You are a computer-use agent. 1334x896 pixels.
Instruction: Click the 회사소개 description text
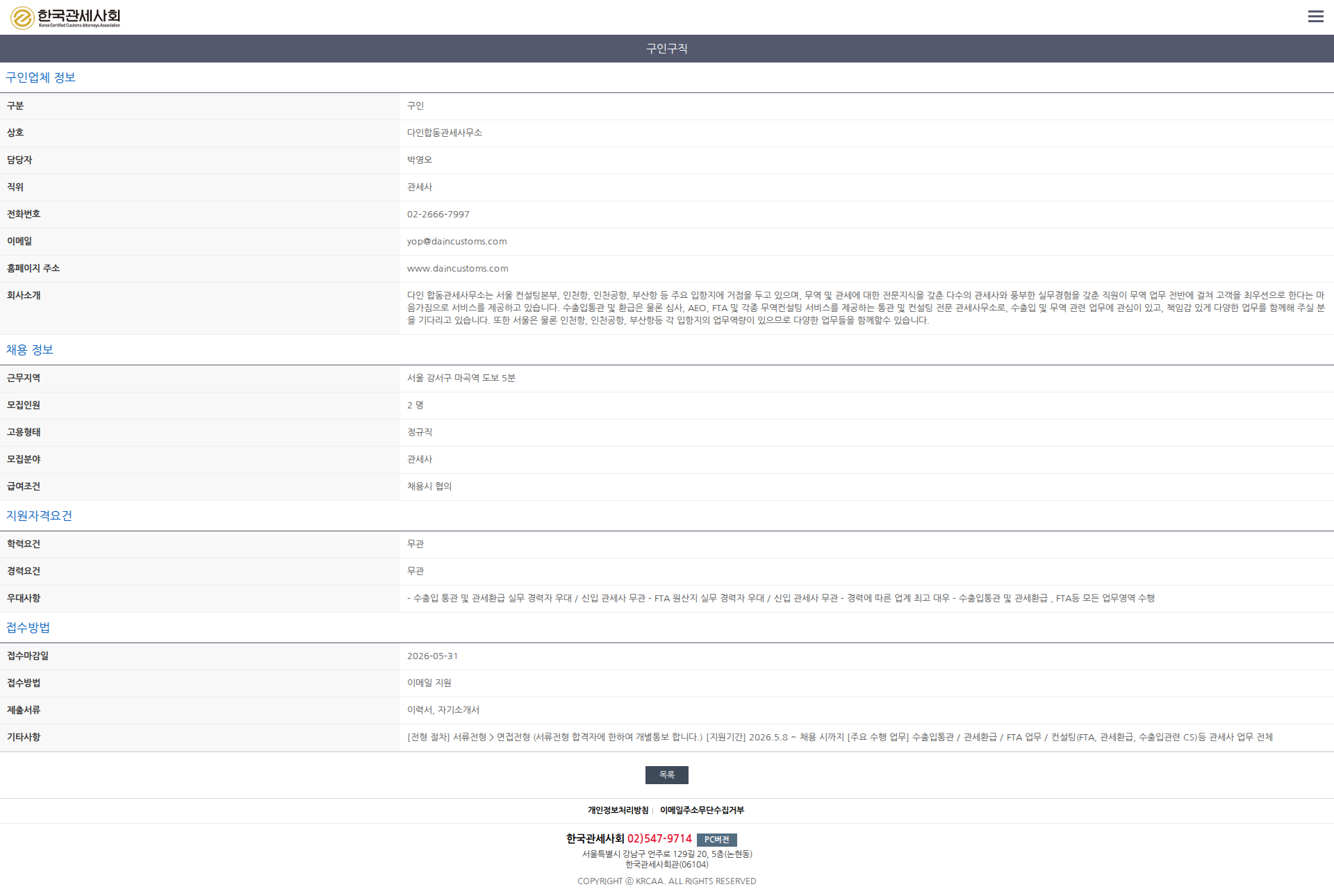pos(866,308)
